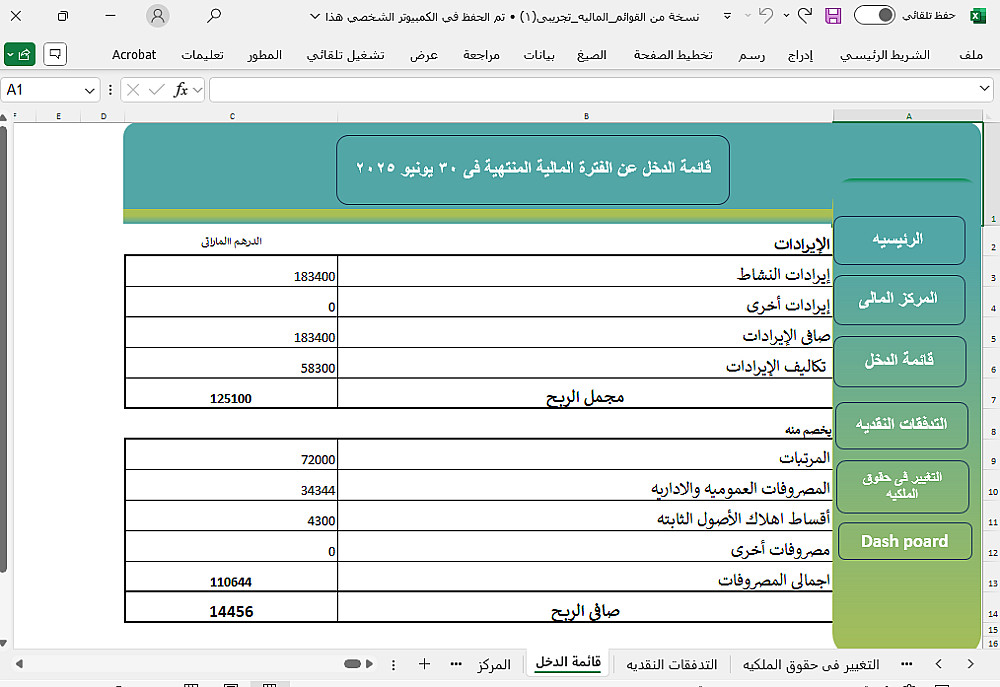This screenshot has width=1000, height=687.
Task: Open the Name Box dropdown arrow
Action: coord(89,91)
